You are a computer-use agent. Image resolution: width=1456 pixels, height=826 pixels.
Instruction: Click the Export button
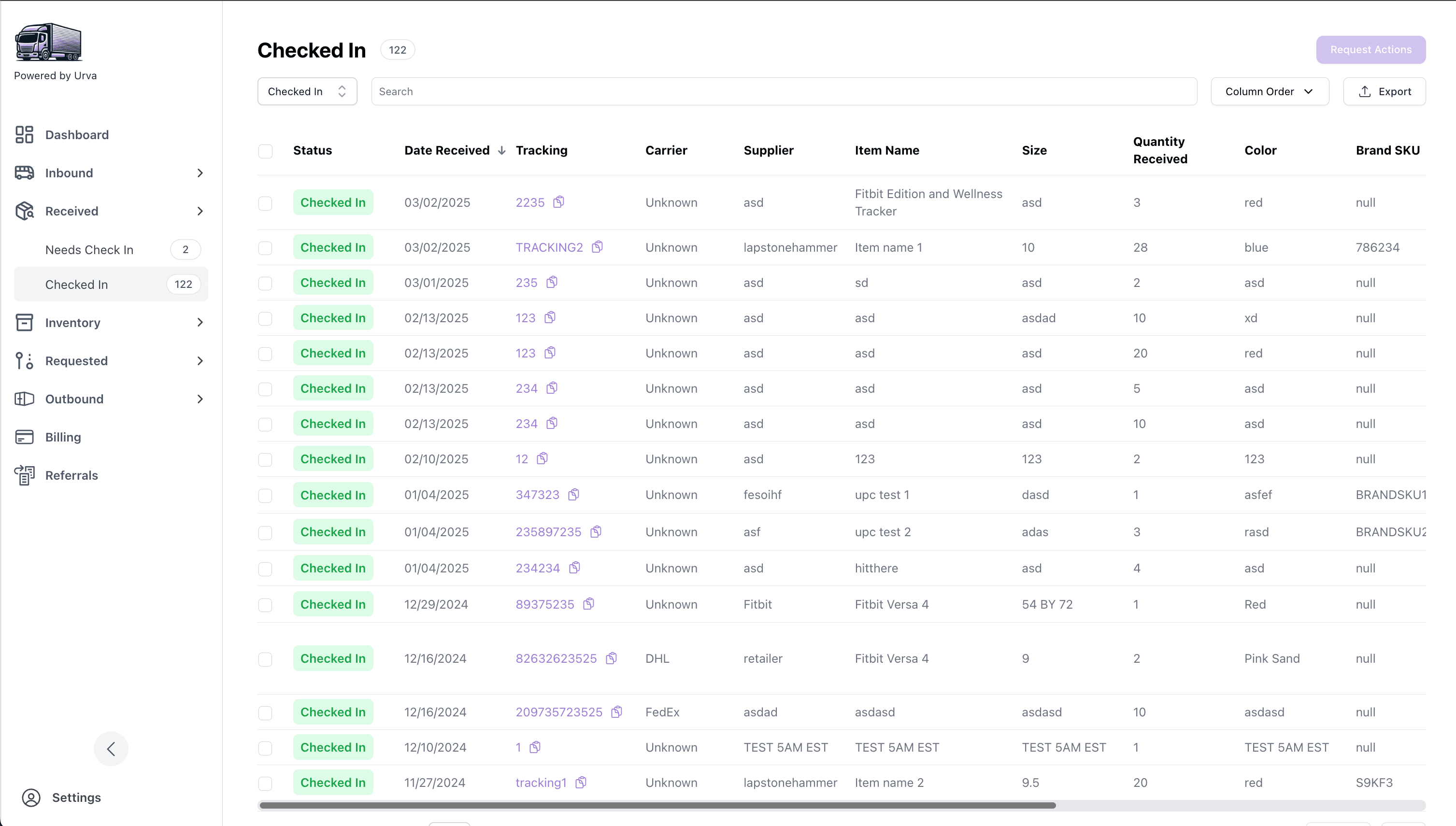(1384, 91)
